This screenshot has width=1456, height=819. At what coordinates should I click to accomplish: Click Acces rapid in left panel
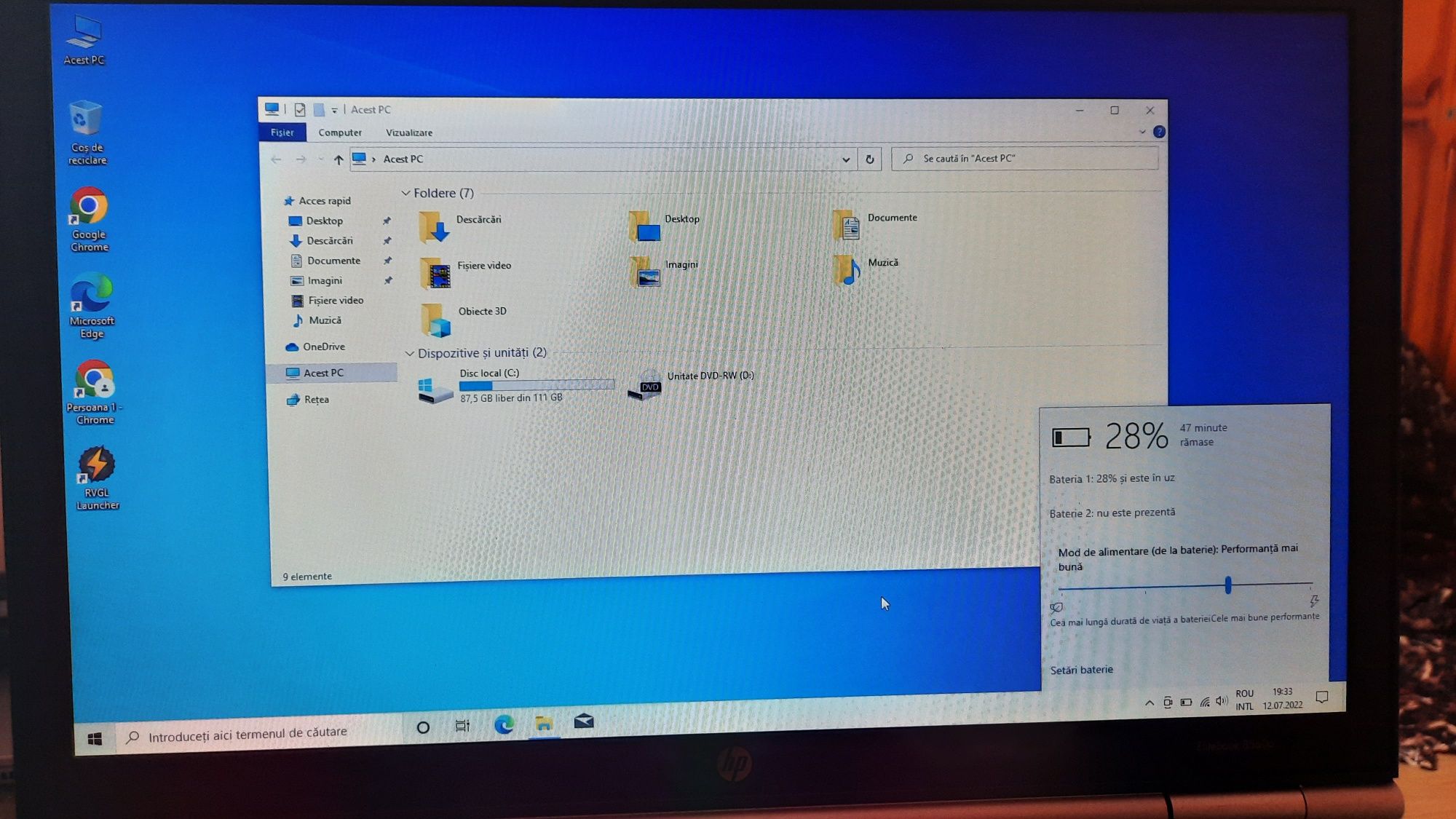point(324,200)
